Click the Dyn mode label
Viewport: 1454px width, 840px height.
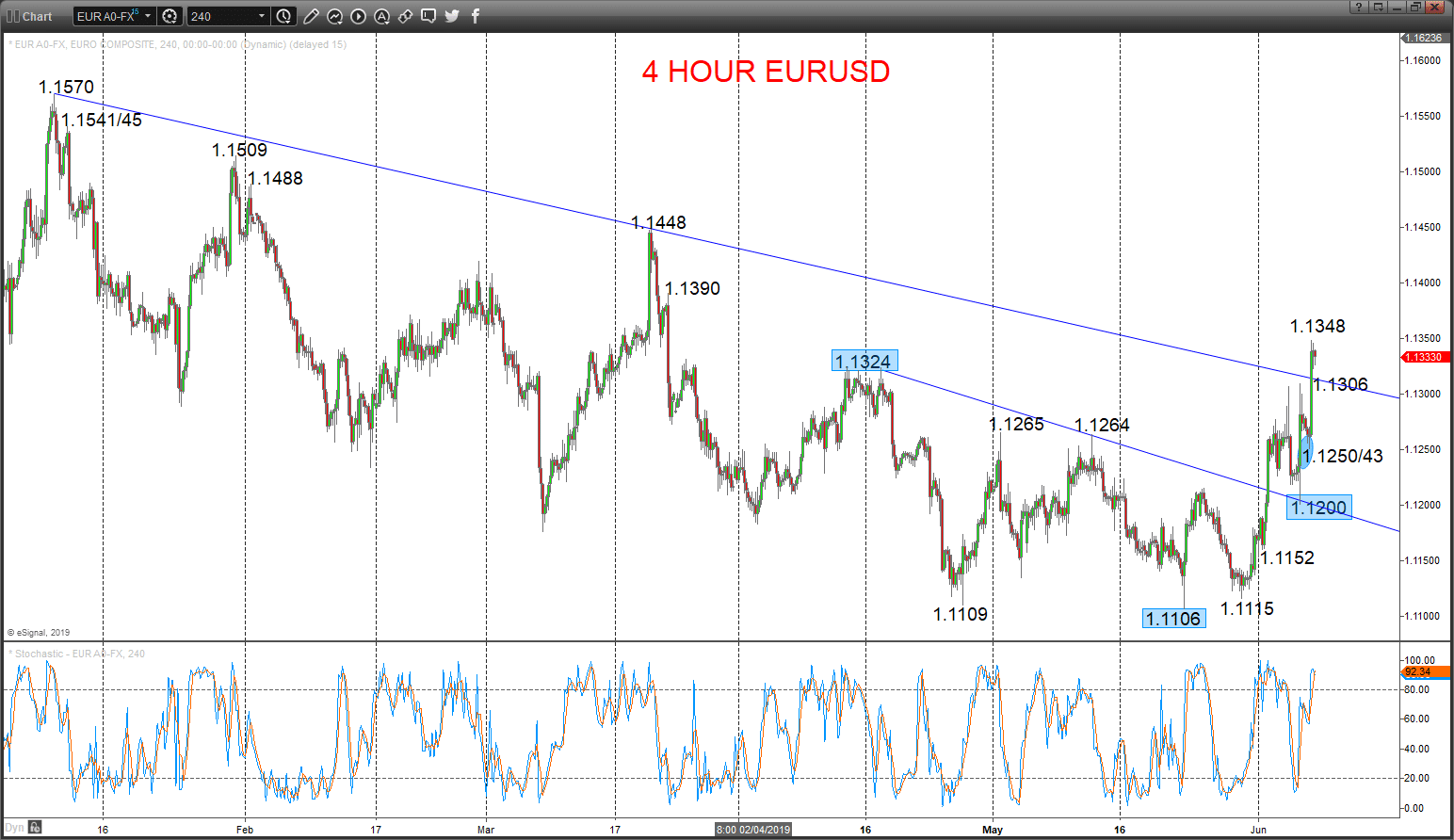tap(14, 828)
